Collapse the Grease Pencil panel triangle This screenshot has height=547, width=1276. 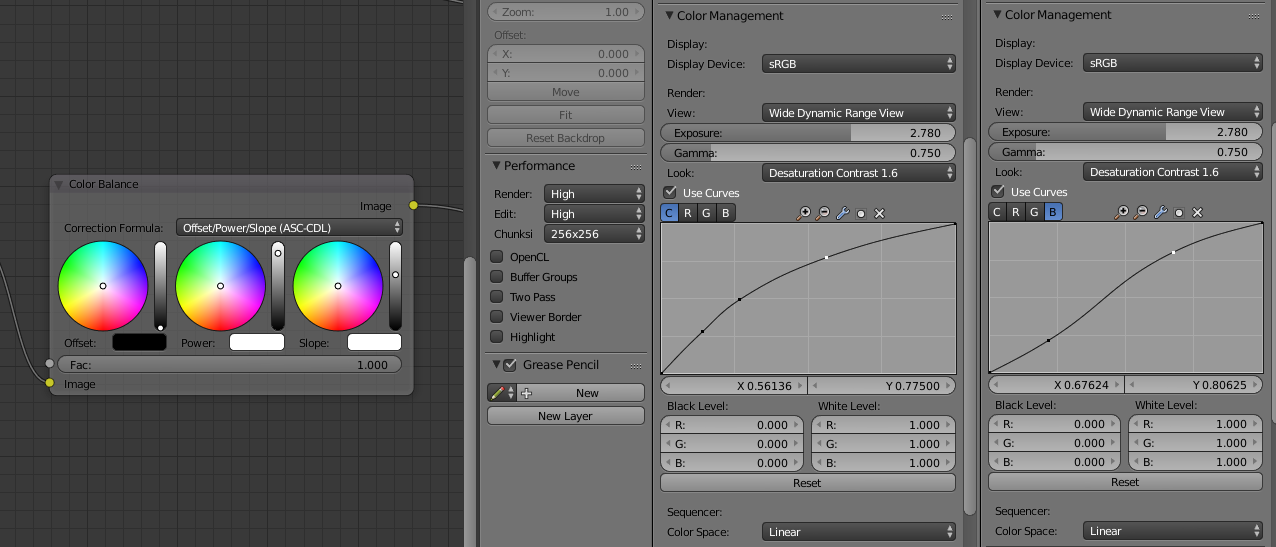click(x=495, y=365)
